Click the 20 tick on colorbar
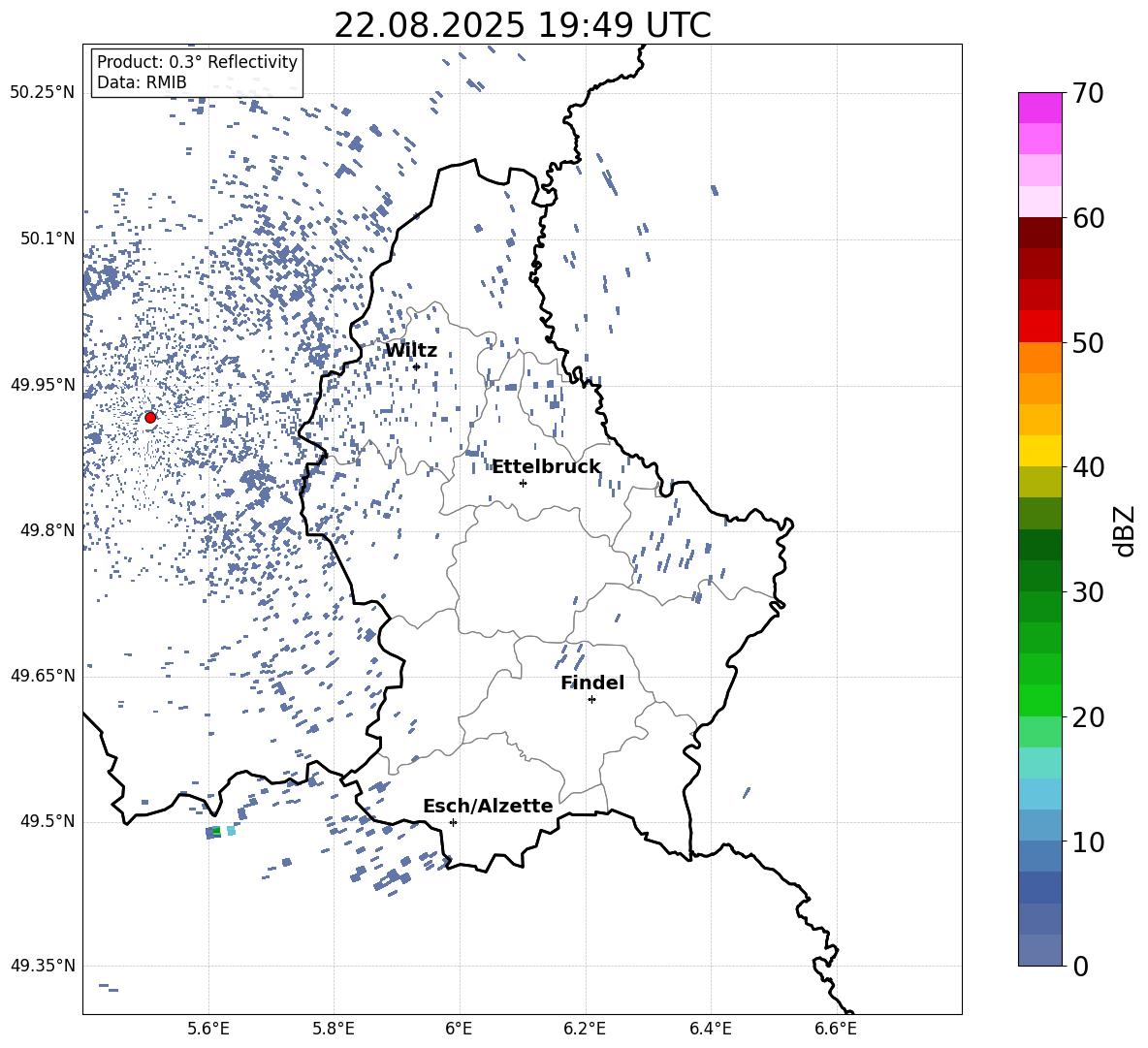The image size is (1148, 1048). click(x=1088, y=716)
